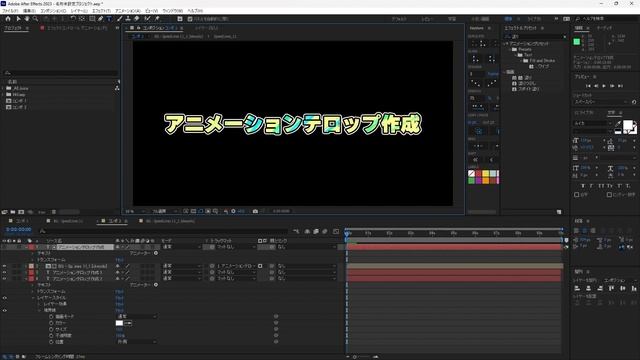640x360 pixels.
Task: Open track matte dropdown for layer 2
Action: pos(236,266)
